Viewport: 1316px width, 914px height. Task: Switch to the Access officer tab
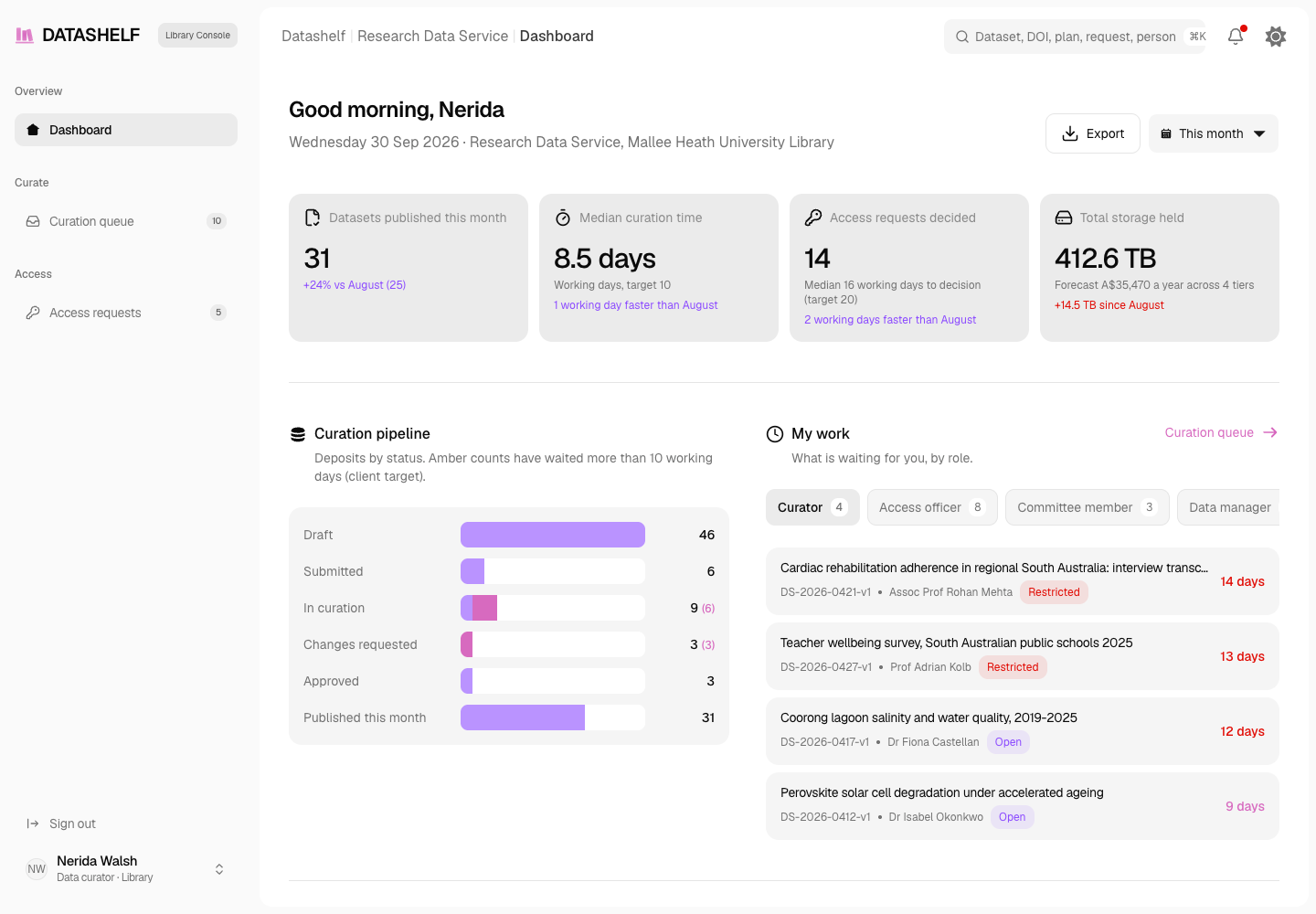pos(932,507)
